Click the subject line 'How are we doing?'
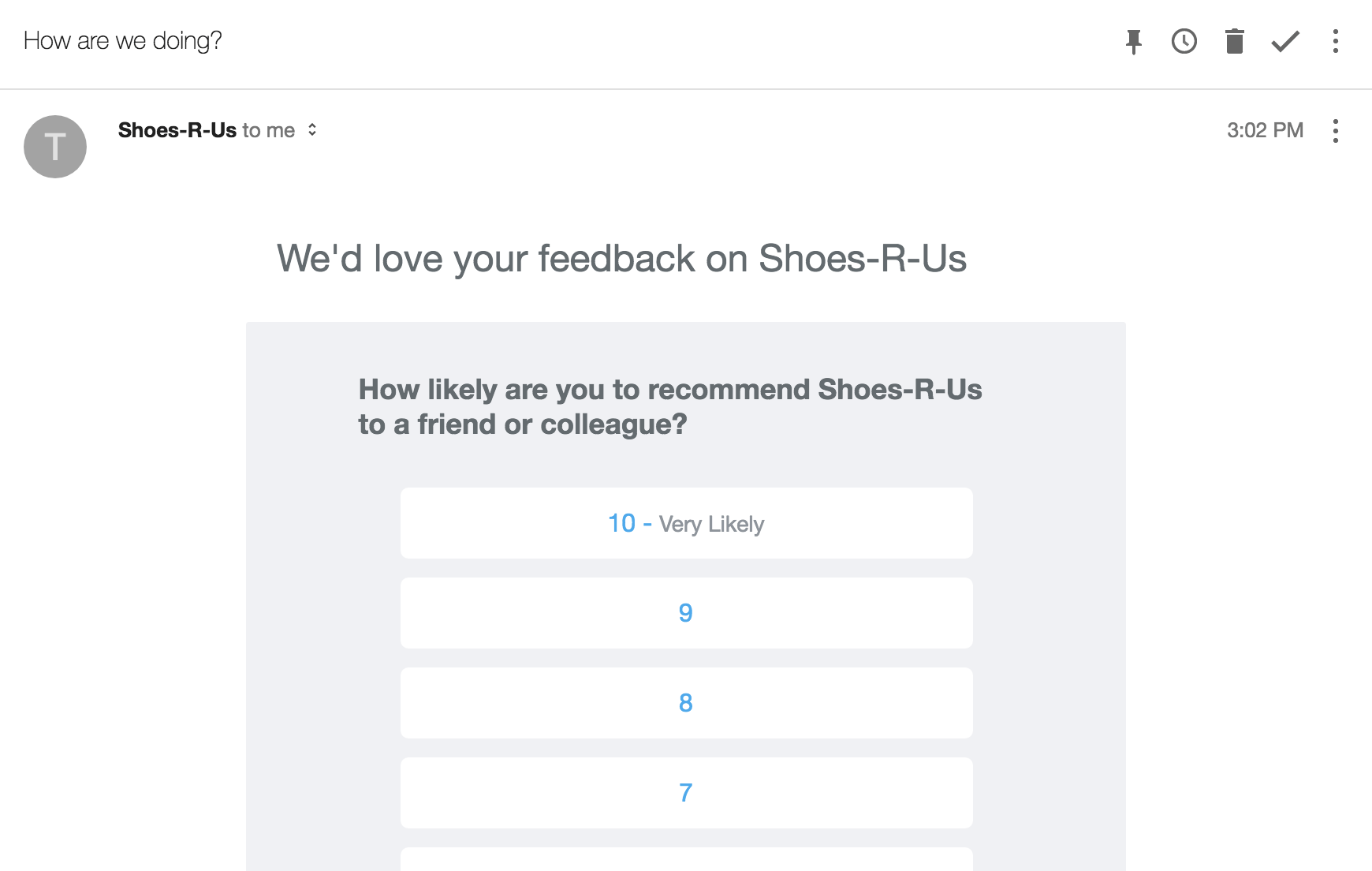 [123, 40]
